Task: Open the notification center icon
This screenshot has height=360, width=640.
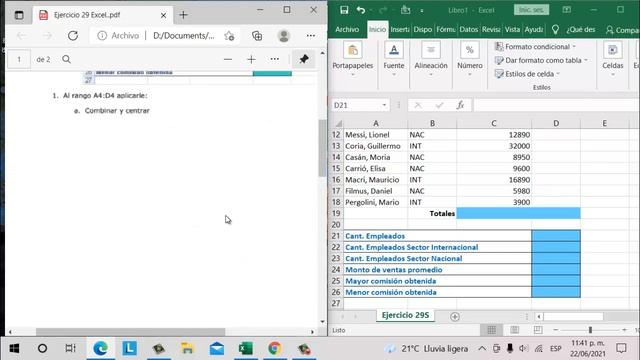Action: pyautogui.click(x=621, y=349)
